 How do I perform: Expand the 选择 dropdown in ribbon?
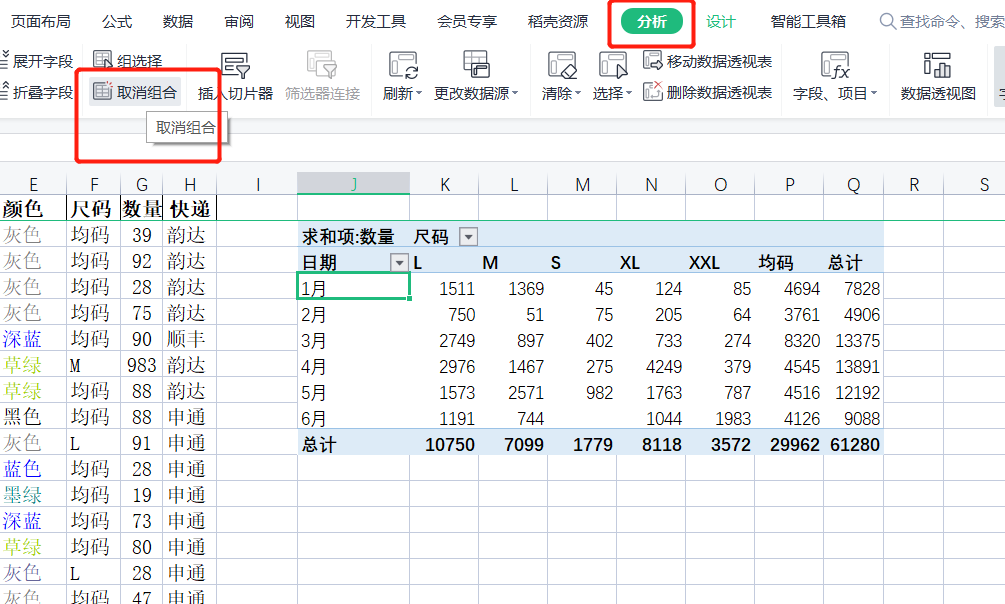[x=629, y=94]
